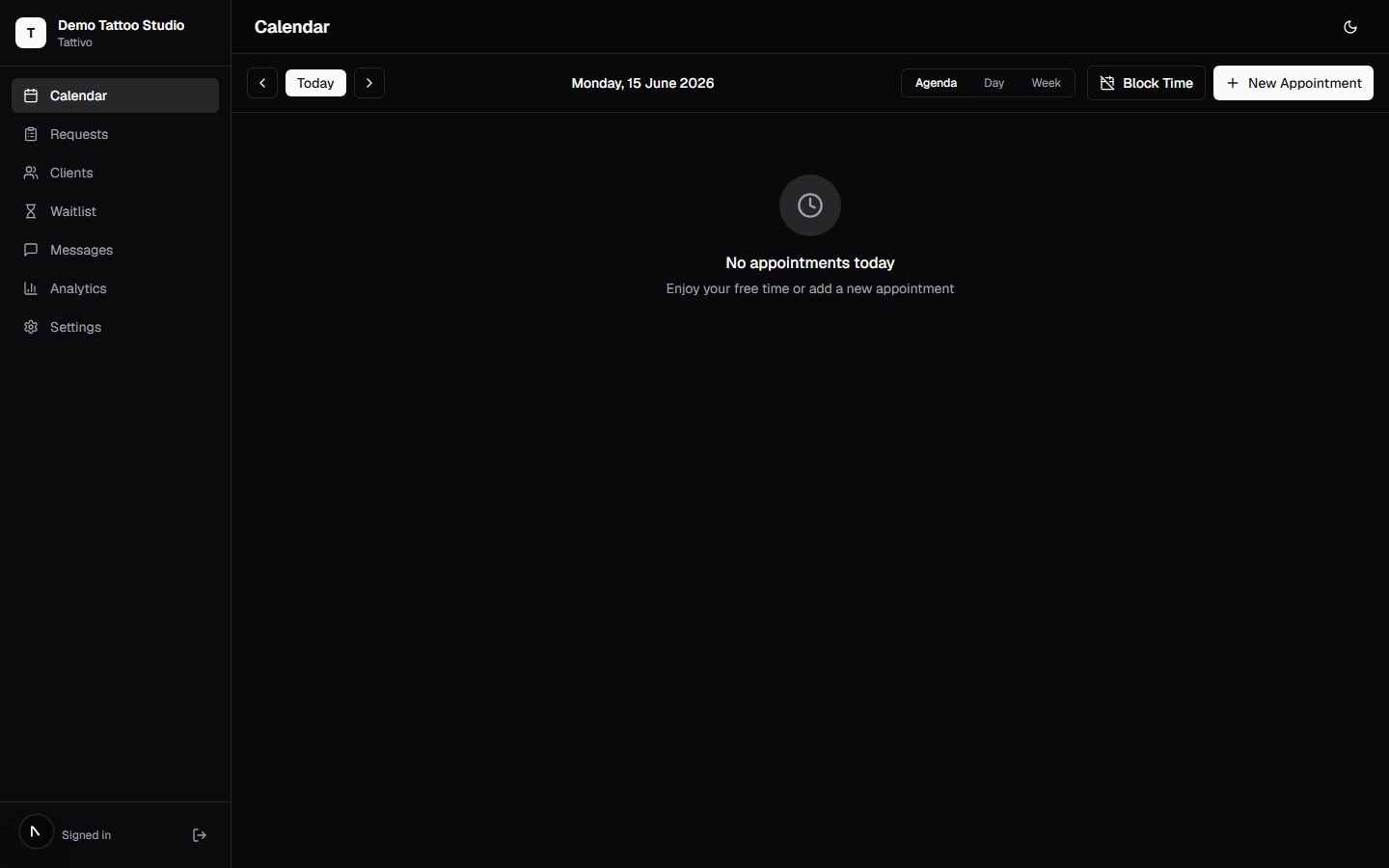Click the Demo Tattoo Studio logo tile
This screenshot has height=868, width=1389.
coord(31,33)
